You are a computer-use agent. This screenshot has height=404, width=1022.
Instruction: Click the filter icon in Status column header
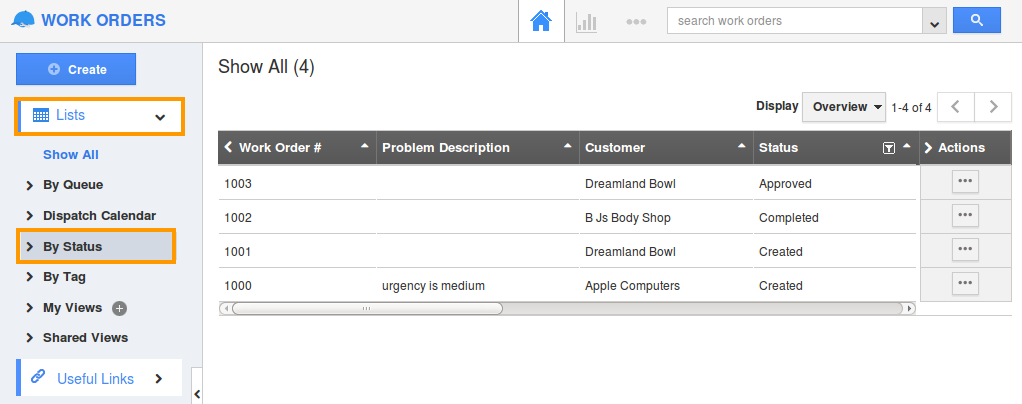(x=888, y=148)
